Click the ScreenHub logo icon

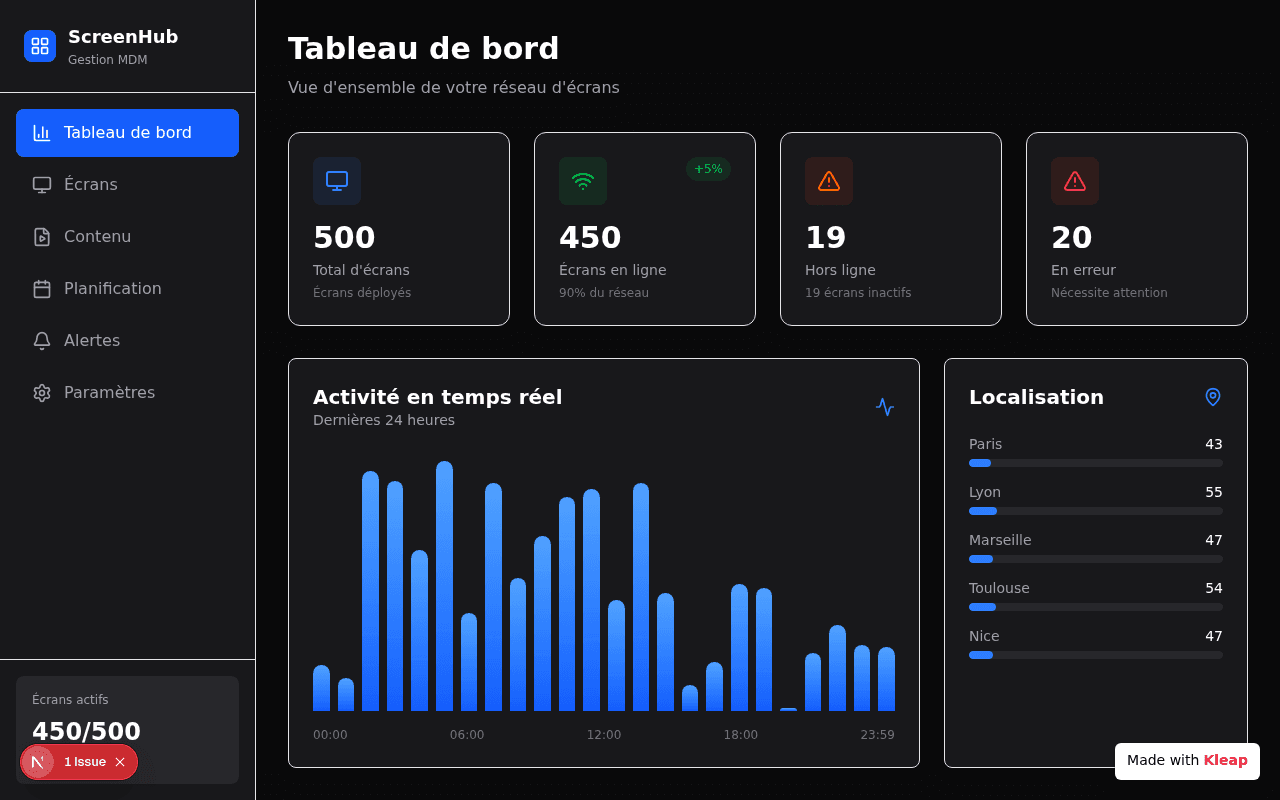(40, 46)
